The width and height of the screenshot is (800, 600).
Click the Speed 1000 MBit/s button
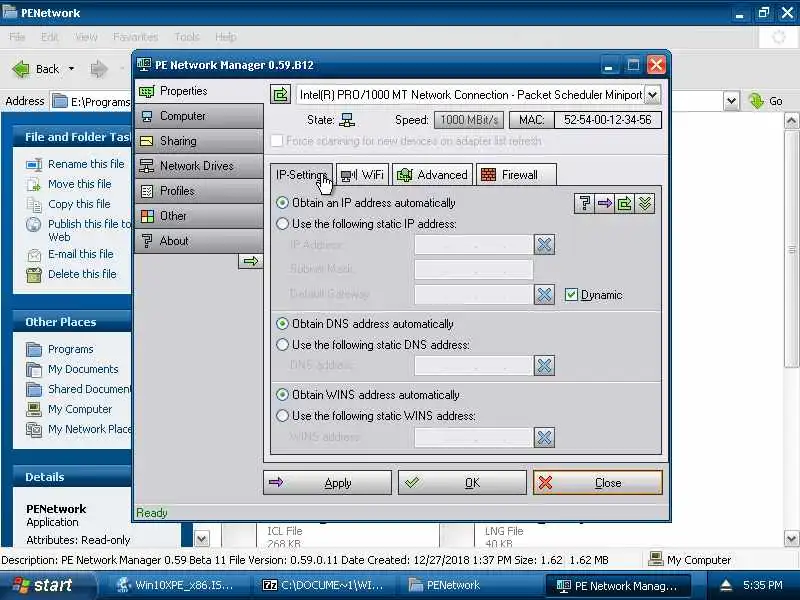[469, 120]
